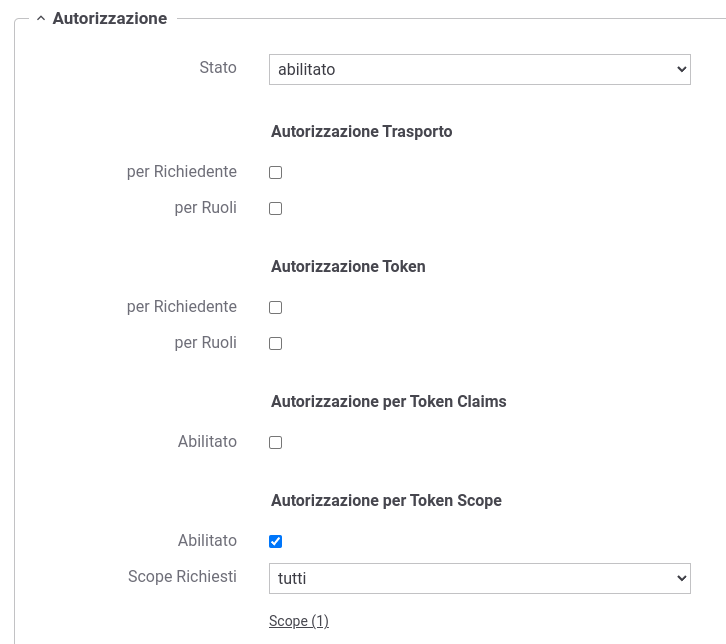Viewport: 726px width, 644px height.
Task: Click the Autorizzazione Token heading
Action: (348, 267)
